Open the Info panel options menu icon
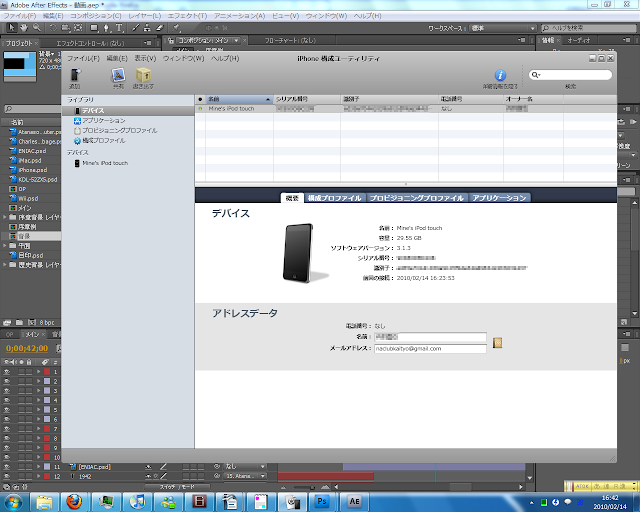 [627, 40]
